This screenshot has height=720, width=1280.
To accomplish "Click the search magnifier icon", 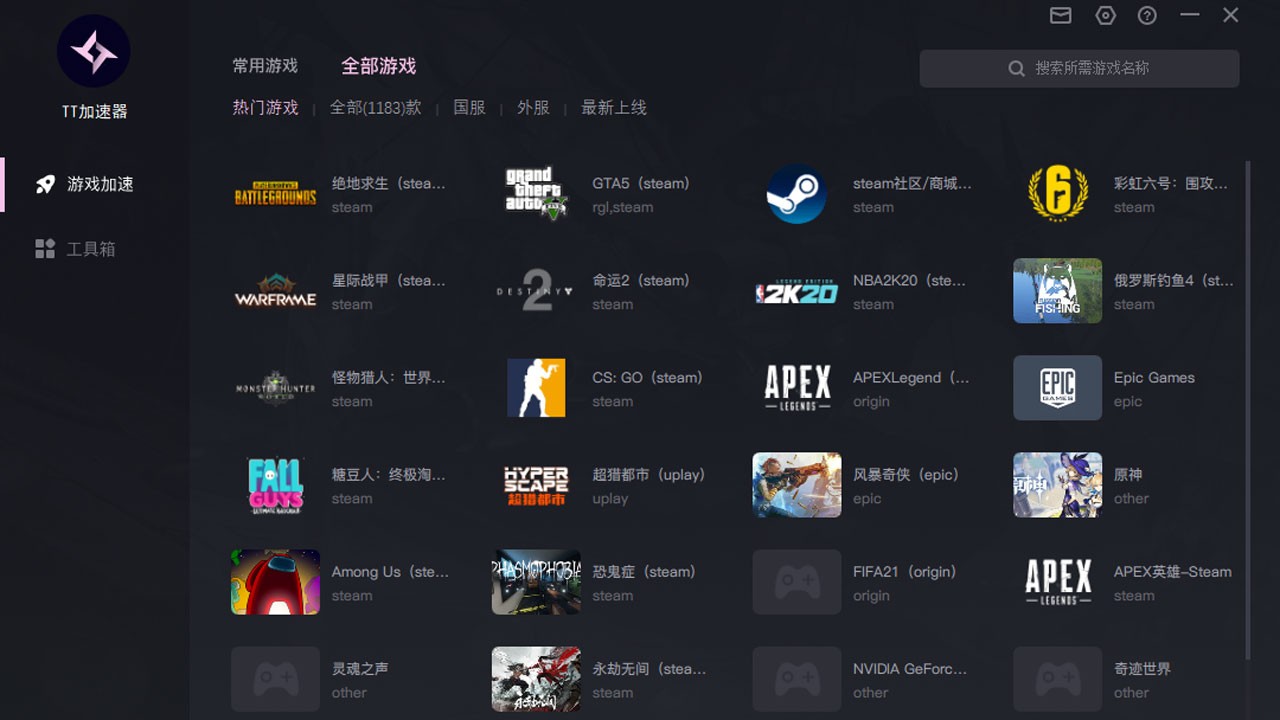I will tap(1016, 68).
